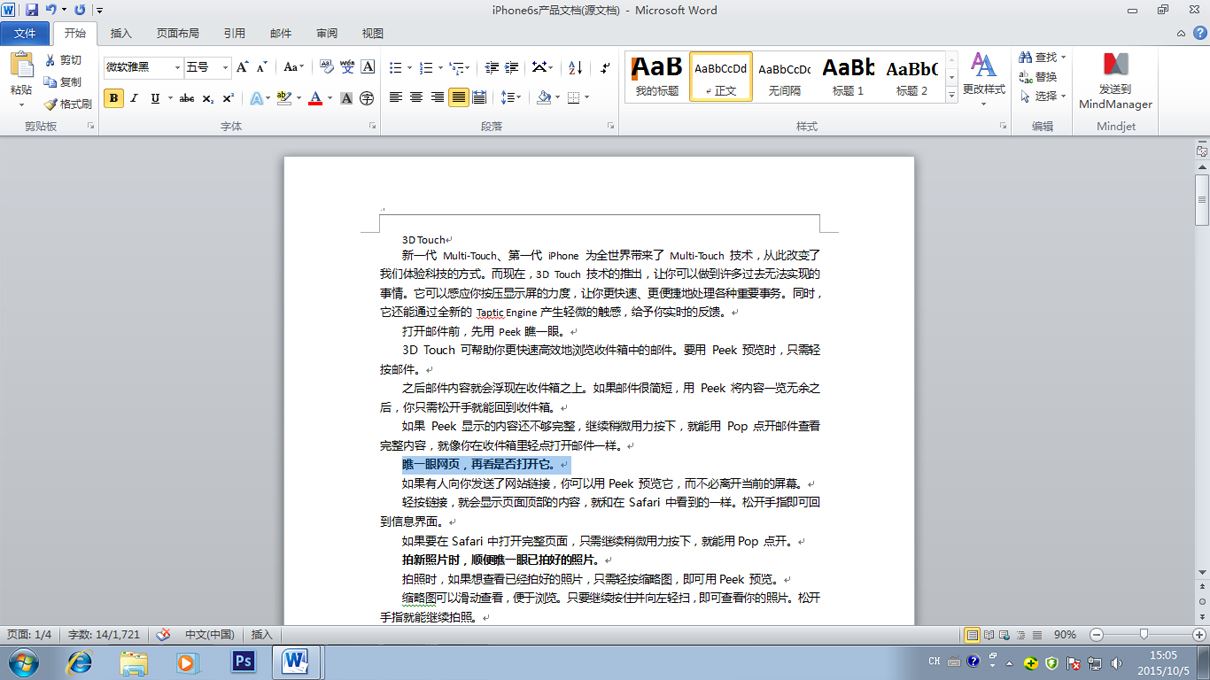Apply the red font color
1210x680 pixels.
[x=315, y=98]
